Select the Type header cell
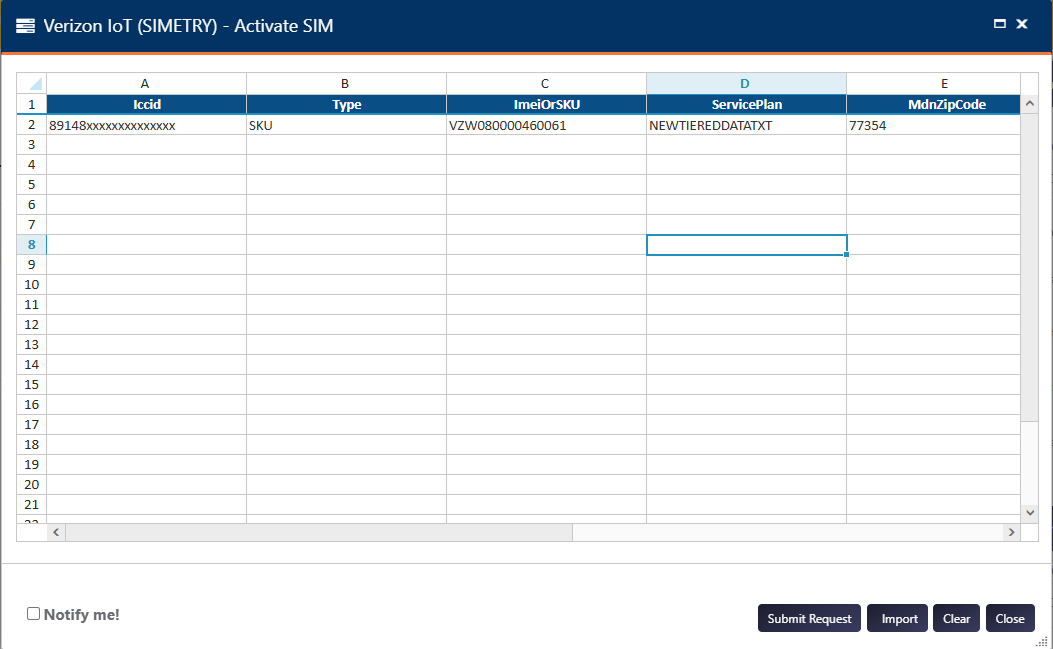The height and width of the screenshot is (649, 1053). [x=346, y=104]
